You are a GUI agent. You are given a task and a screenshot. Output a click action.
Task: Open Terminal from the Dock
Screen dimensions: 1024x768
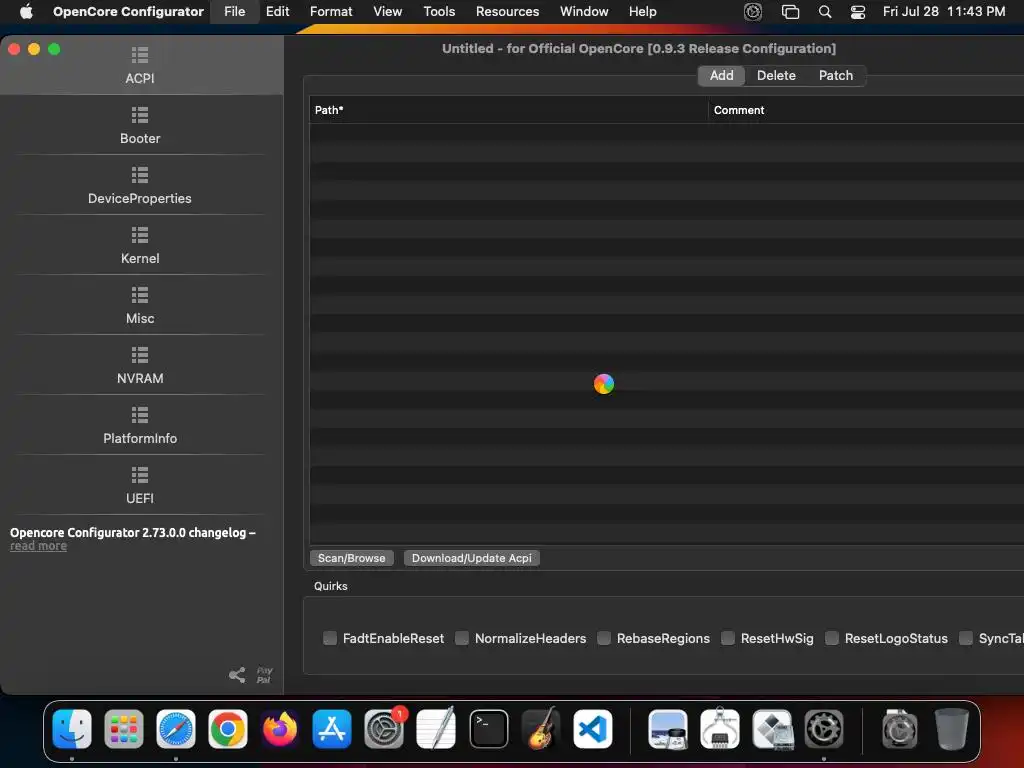point(488,729)
